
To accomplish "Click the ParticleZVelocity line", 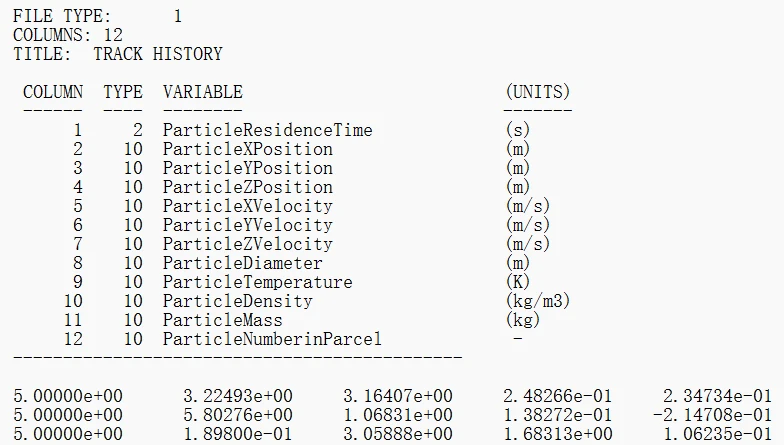I will tap(248, 244).
